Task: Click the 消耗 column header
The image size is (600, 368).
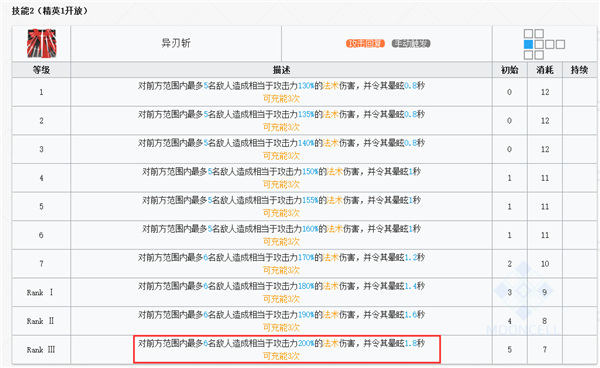Action: coord(545,70)
